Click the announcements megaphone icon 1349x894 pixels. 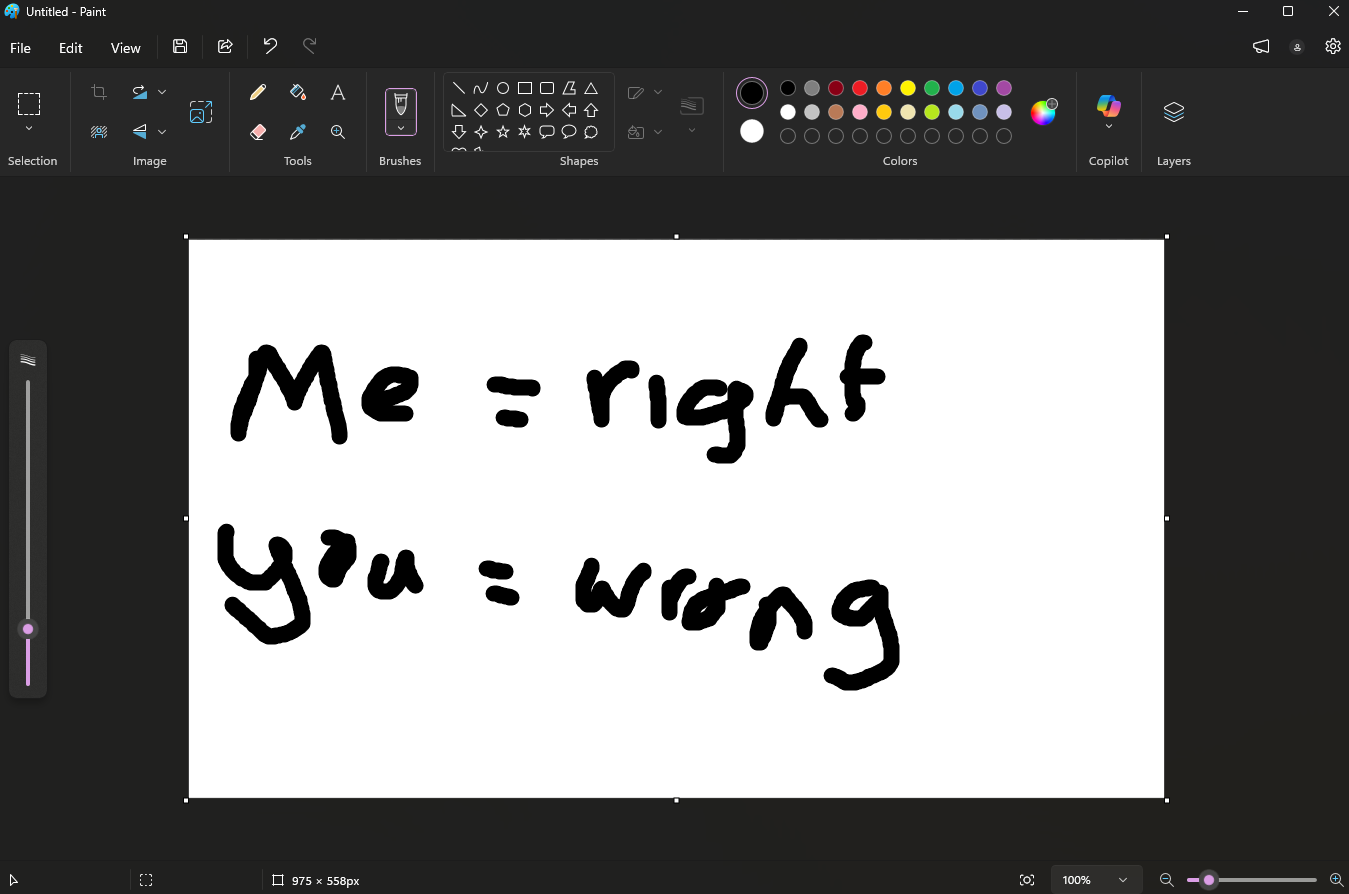(1261, 46)
